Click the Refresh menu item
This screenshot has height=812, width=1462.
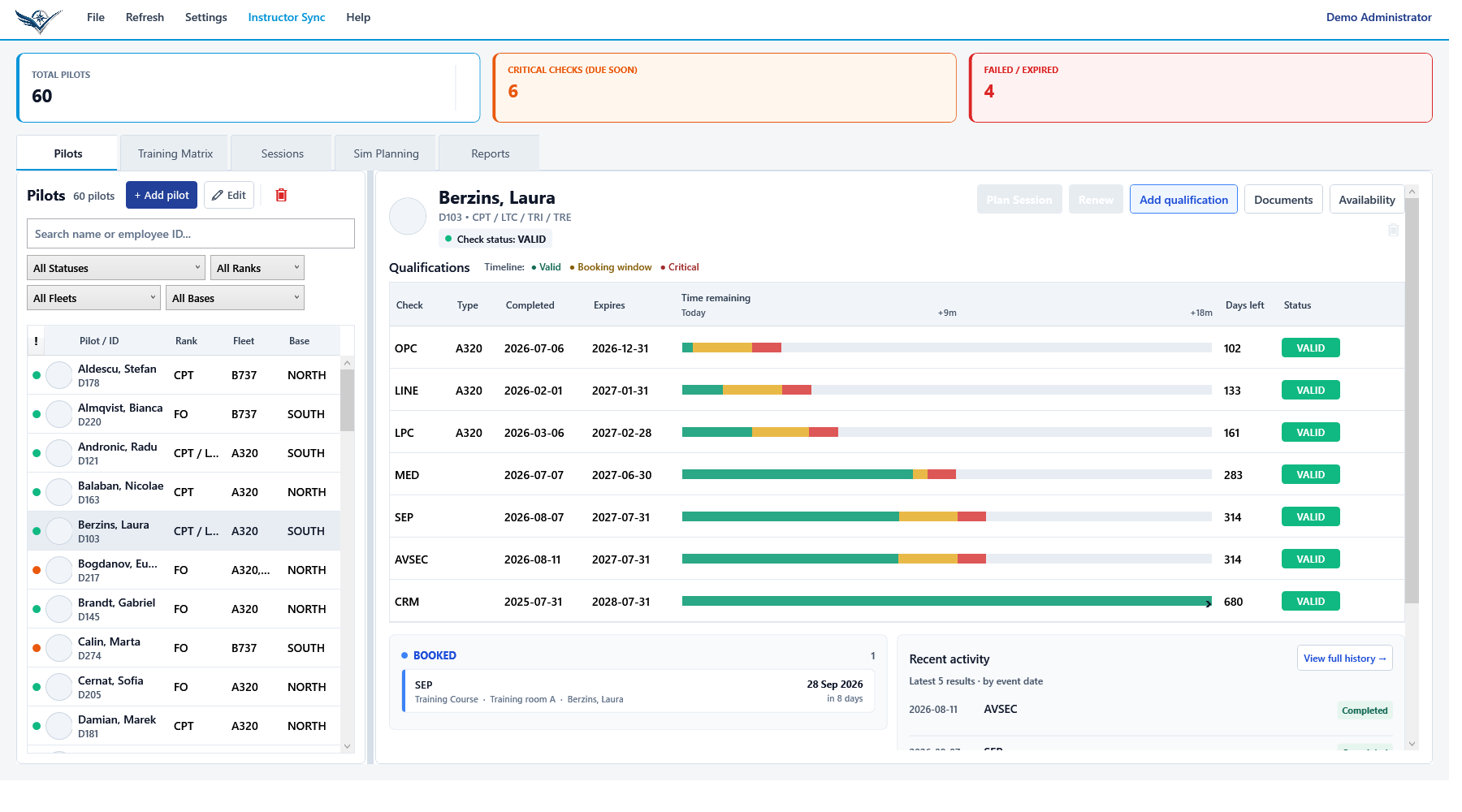(145, 17)
